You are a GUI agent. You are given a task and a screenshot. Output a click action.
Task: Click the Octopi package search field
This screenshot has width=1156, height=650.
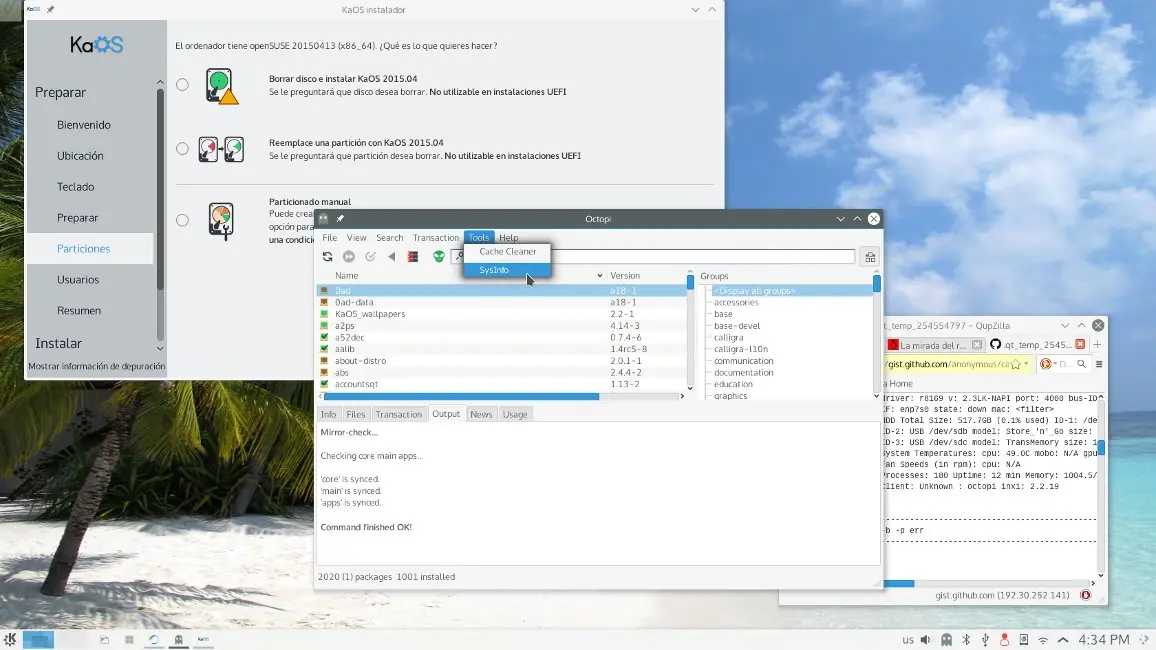pyautogui.click(x=703, y=256)
